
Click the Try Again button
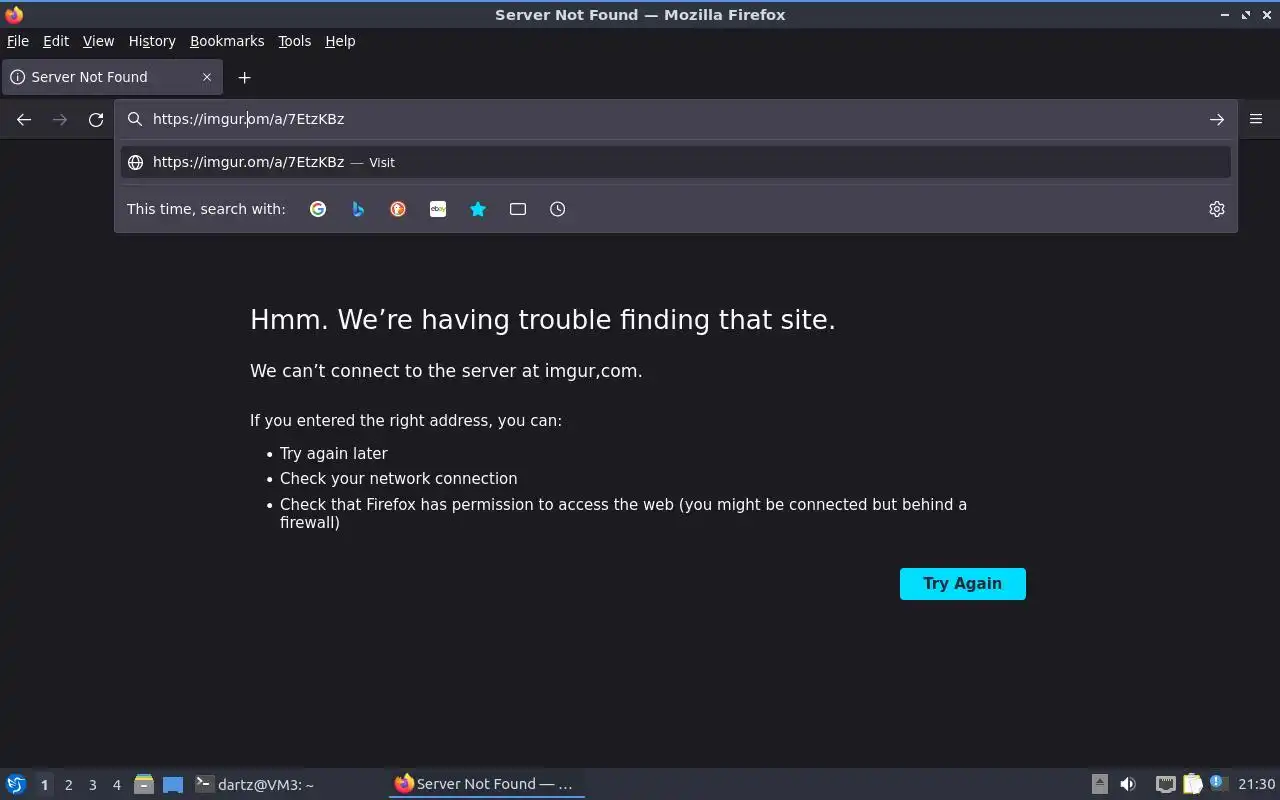[x=963, y=584]
